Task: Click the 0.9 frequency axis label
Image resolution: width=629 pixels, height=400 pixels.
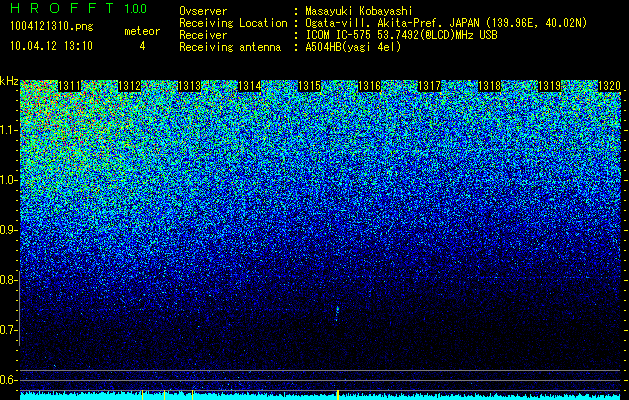Action: click(x=8, y=230)
